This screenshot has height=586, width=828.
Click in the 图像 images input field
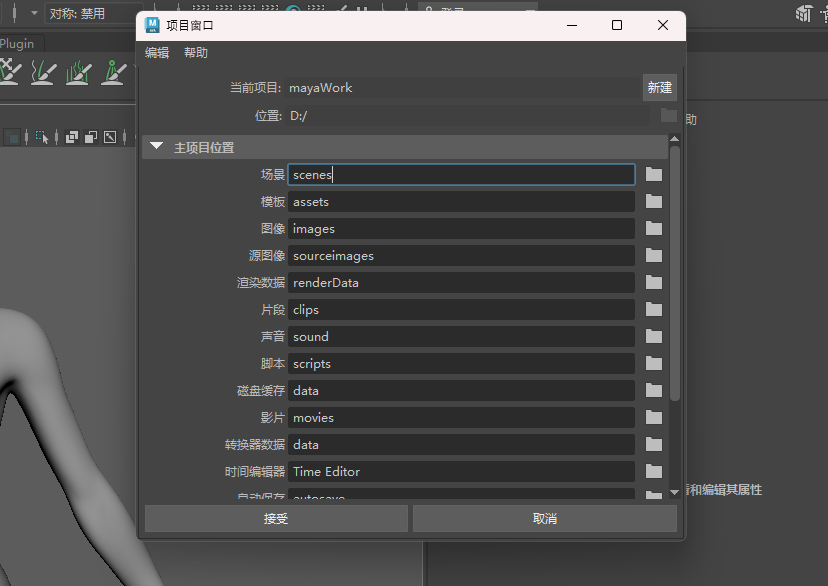(x=461, y=229)
